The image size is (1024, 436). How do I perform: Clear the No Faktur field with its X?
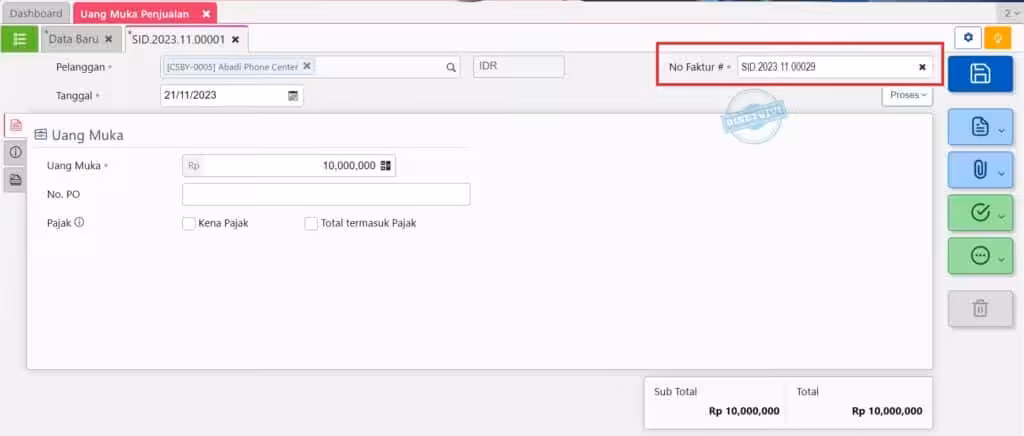922,67
